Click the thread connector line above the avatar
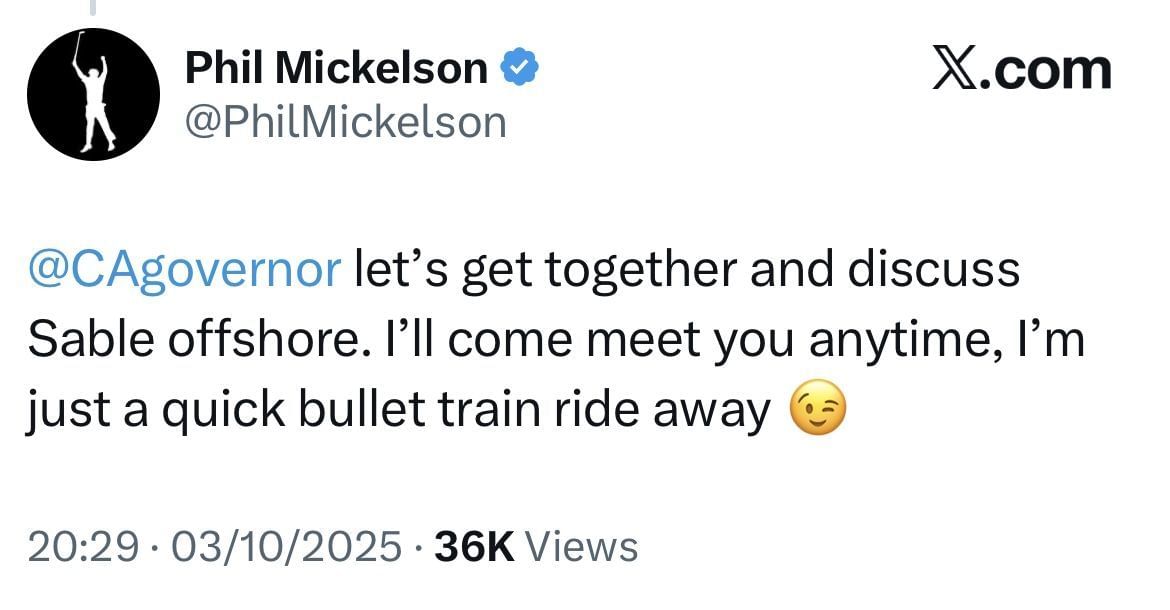Image resolution: width=1170 pixels, height=610 pixels. tap(94, 8)
